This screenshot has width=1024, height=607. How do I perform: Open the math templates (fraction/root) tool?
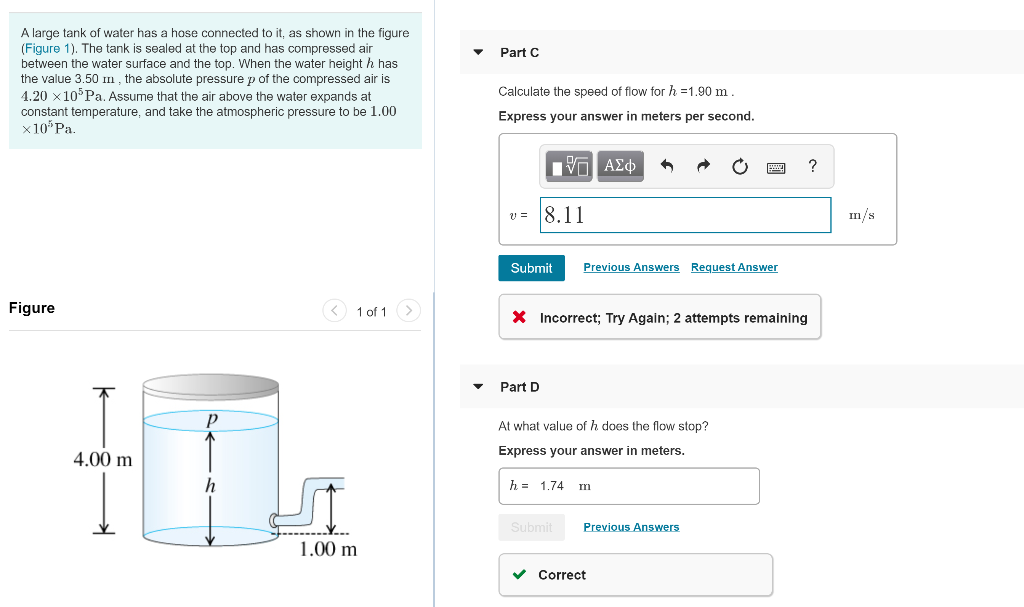tap(569, 166)
